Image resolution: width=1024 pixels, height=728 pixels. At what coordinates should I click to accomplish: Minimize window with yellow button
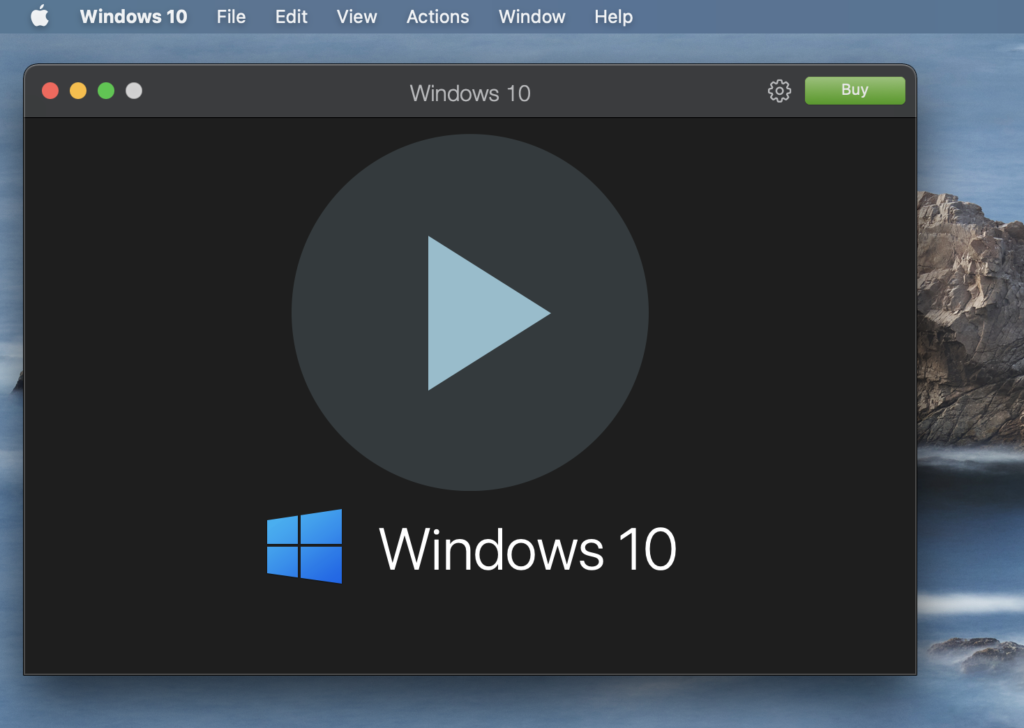[78, 91]
